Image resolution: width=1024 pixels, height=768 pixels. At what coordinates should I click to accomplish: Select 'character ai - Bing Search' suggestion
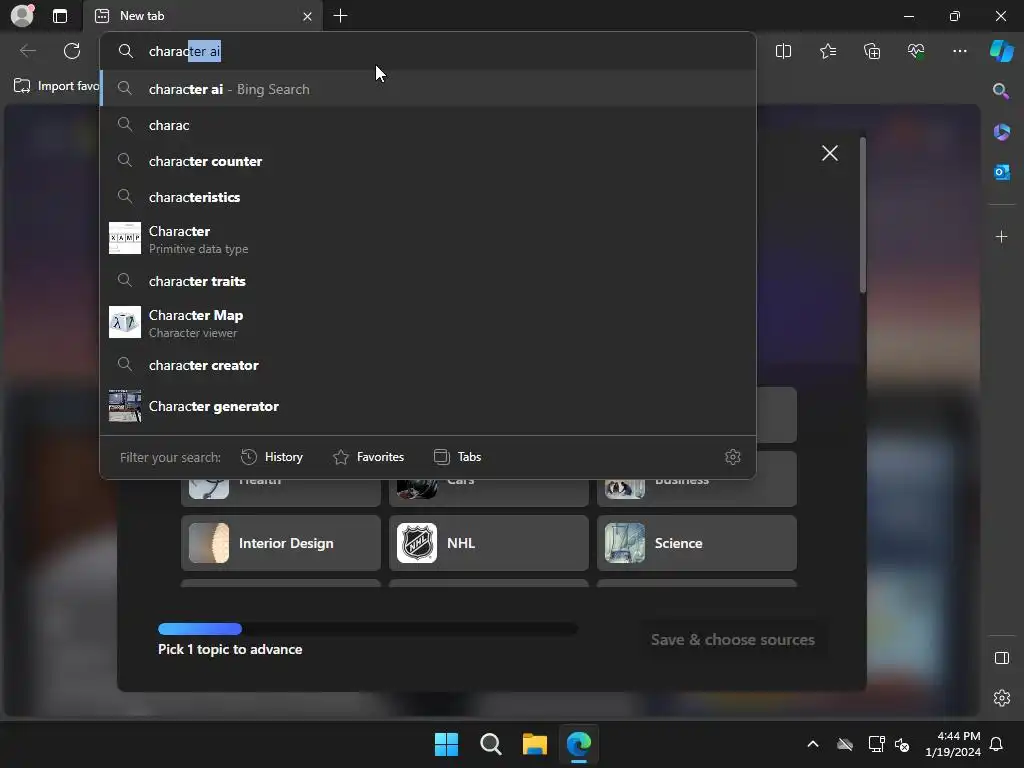pyautogui.click(x=428, y=89)
